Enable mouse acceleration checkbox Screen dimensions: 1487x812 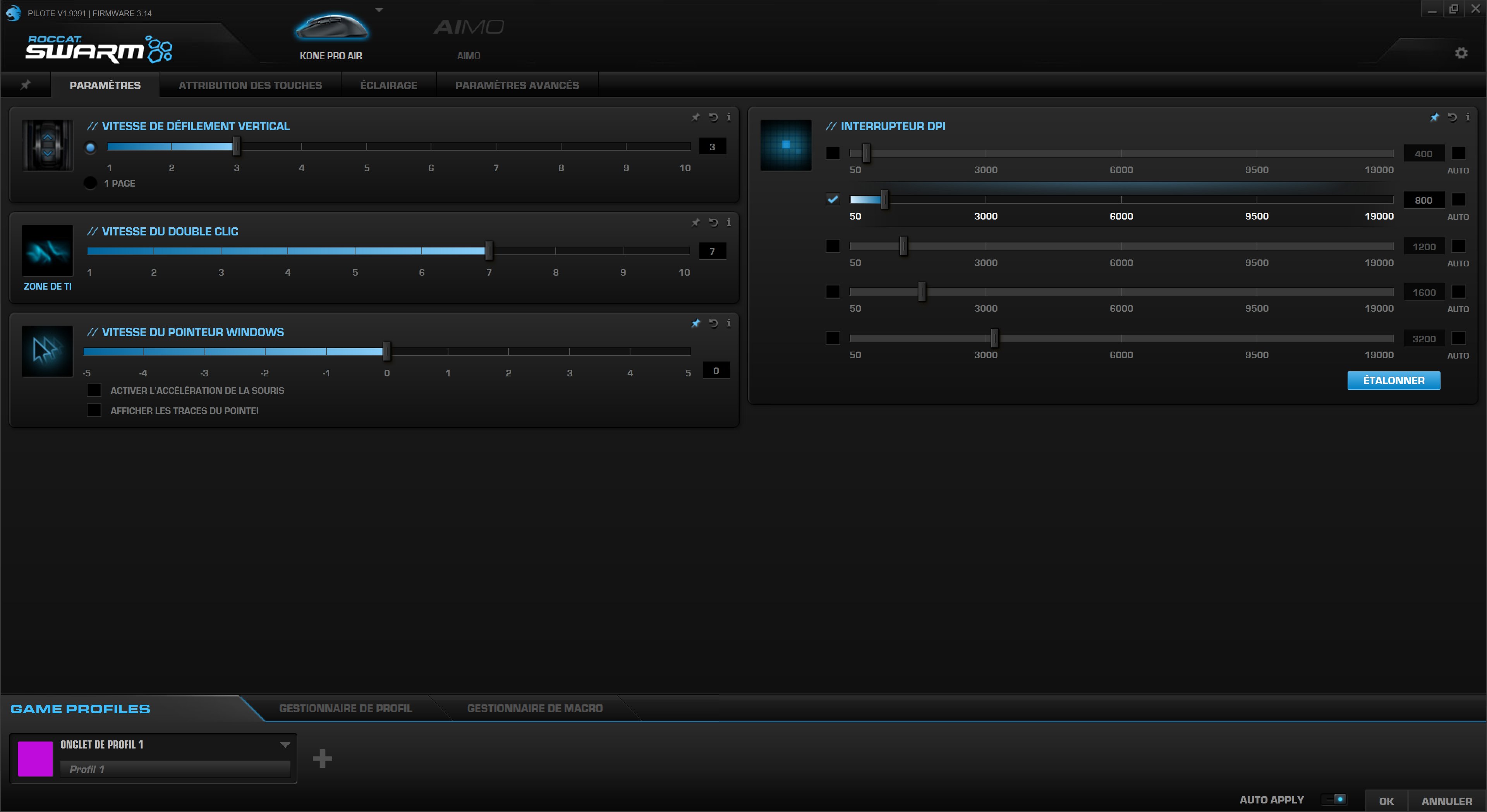(x=94, y=390)
